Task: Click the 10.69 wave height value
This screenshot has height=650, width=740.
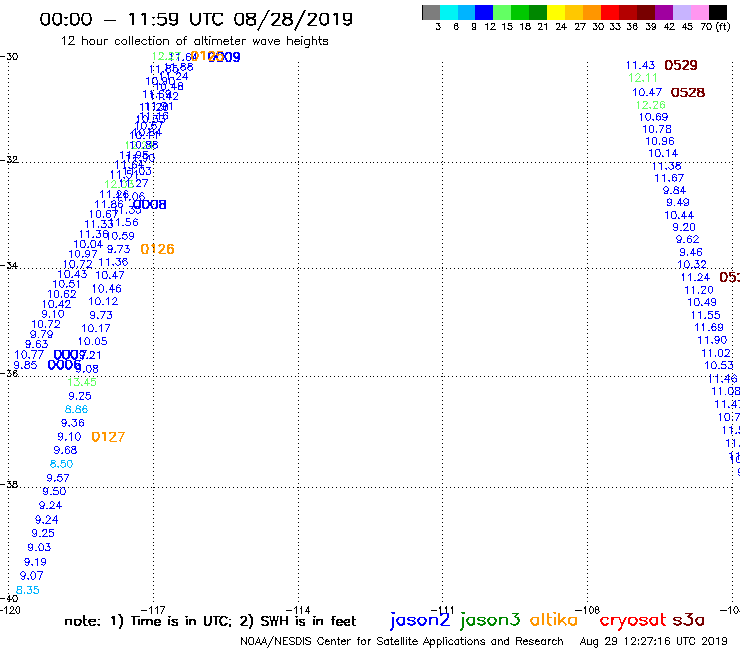Action: [x=654, y=117]
